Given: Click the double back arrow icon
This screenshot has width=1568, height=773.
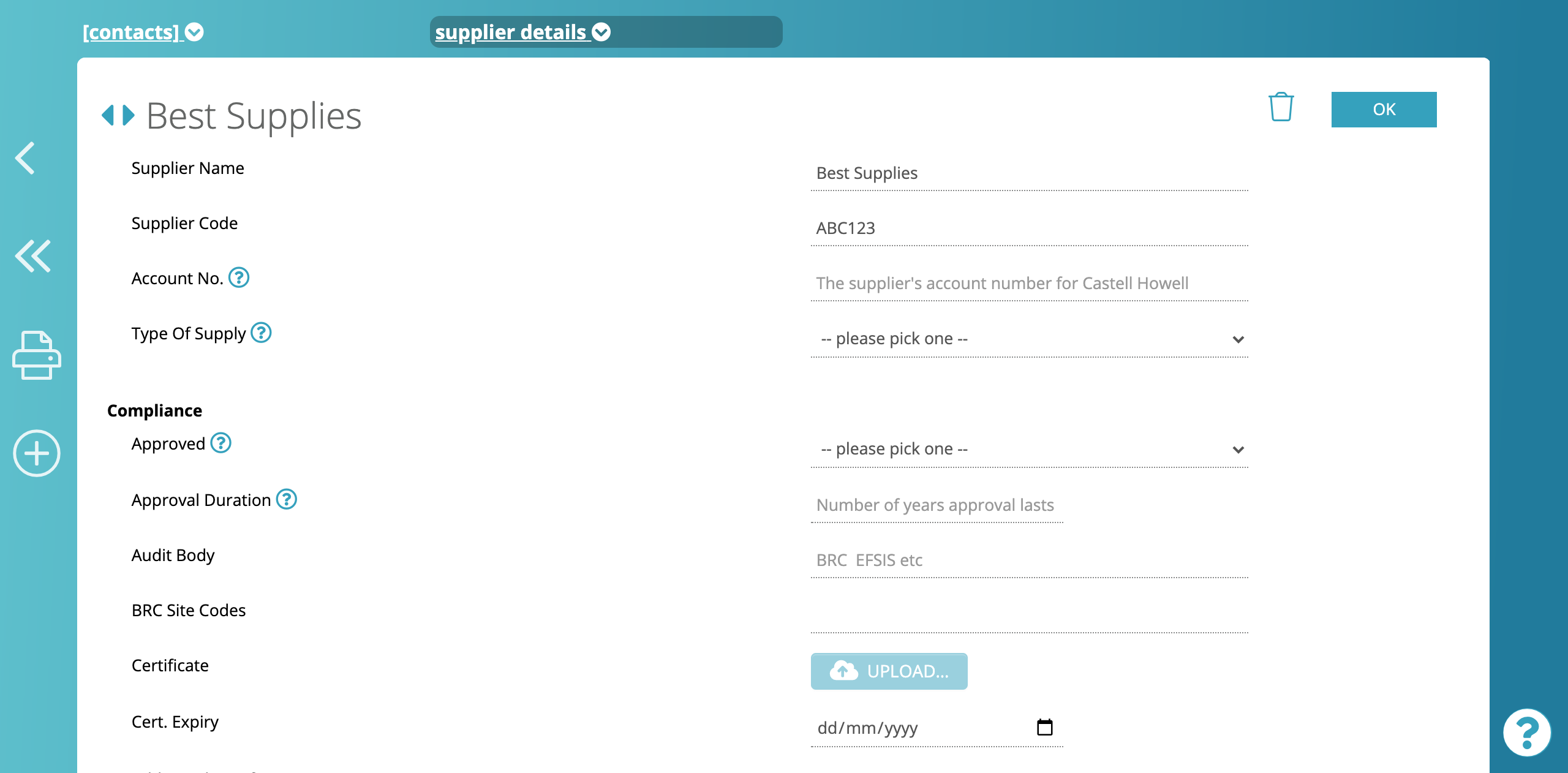Looking at the screenshot, I should (x=34, y=256).
